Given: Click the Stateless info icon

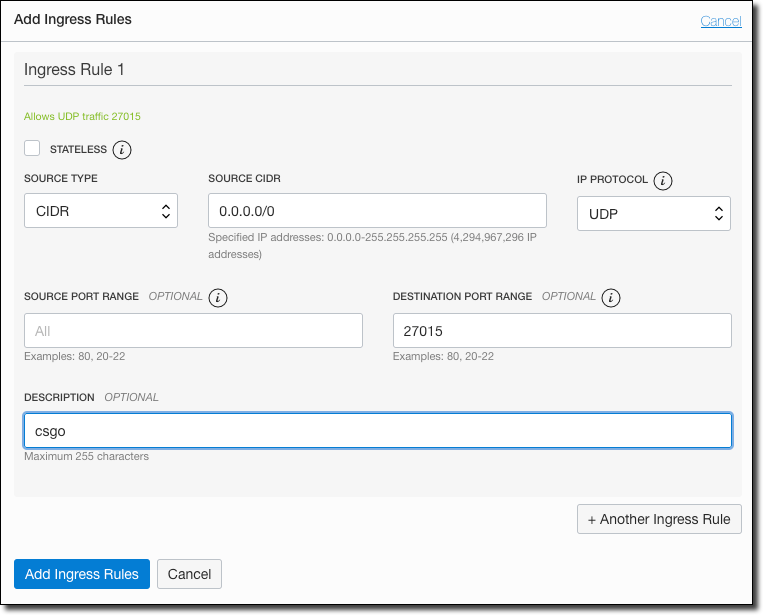Looking at the screenshot, I should coord(122,150).
